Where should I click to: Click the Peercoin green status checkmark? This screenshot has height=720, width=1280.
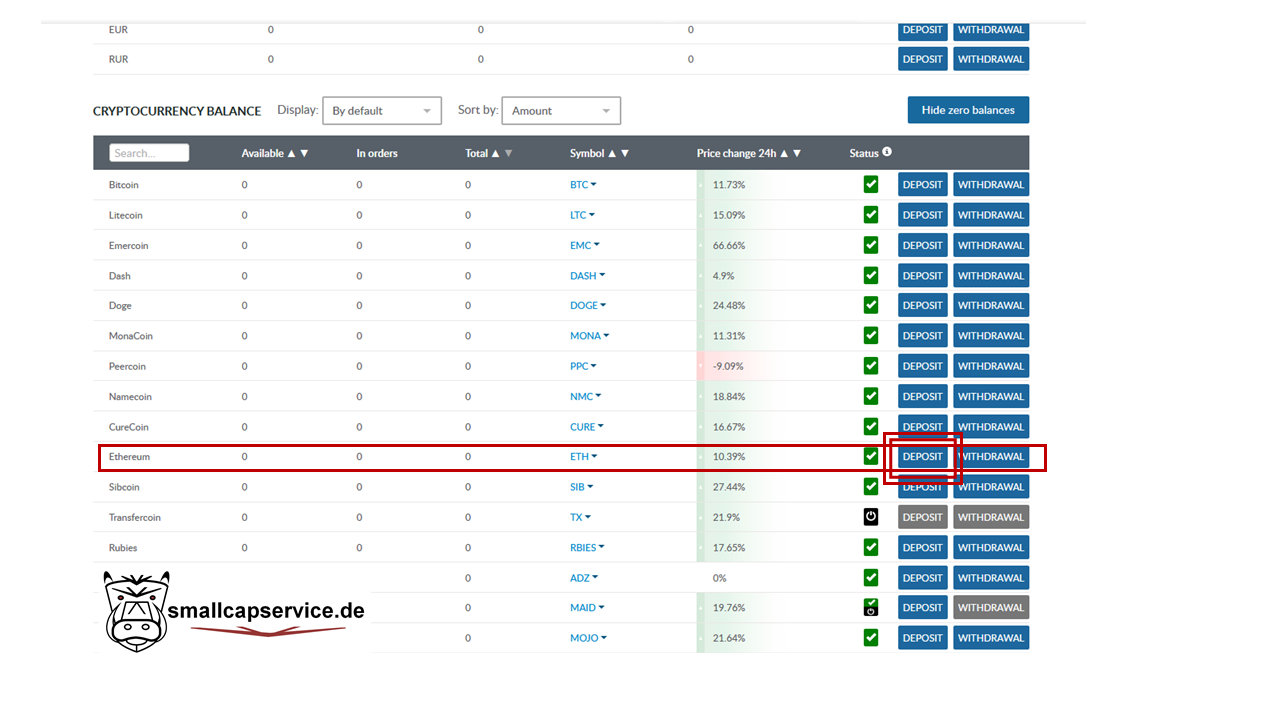pyautogui.click(x=871, y=366)
